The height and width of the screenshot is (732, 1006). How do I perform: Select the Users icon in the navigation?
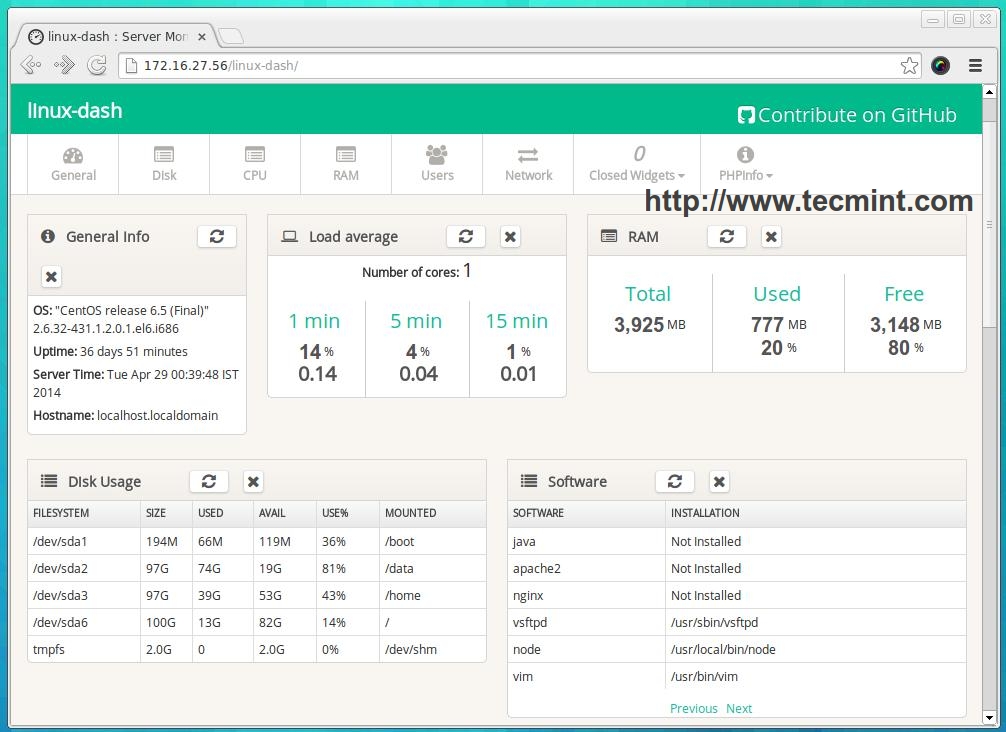click(x=436, y=157)
